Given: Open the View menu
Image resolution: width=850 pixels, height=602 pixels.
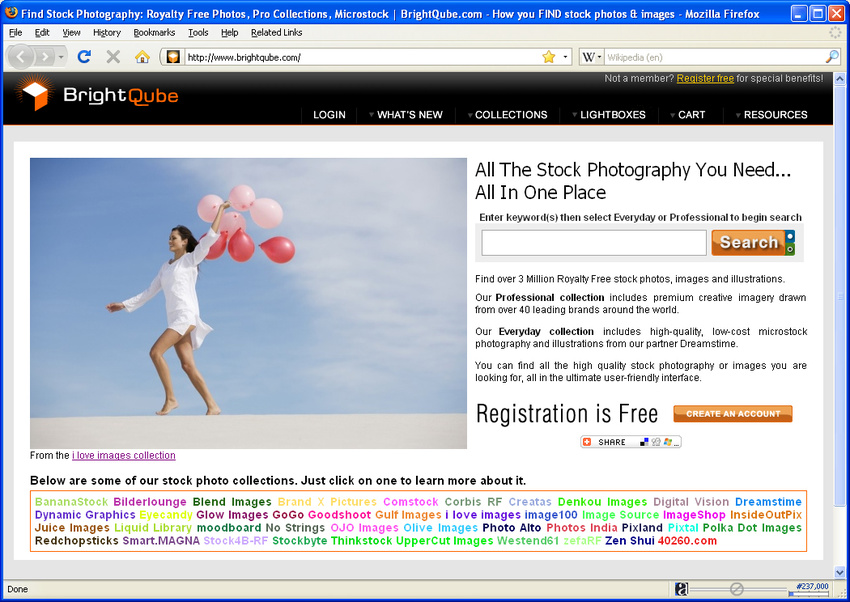Looking at the screenshot, I should (x=71, y=33).
